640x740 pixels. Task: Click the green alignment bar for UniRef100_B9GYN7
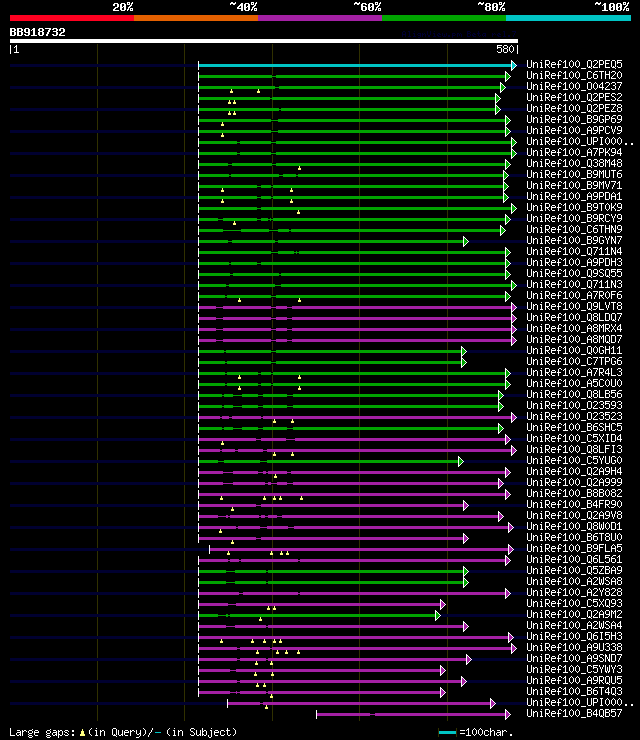[333, 242]
